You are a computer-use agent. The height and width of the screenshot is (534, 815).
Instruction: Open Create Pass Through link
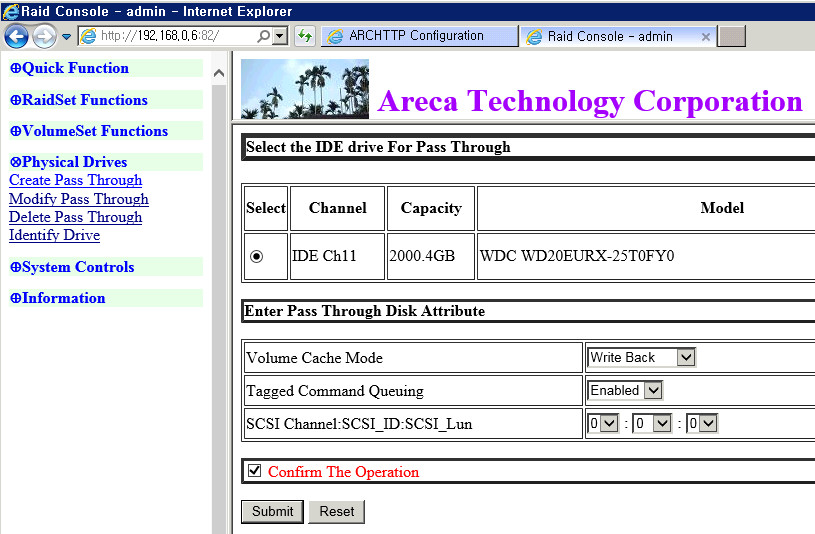click(75, 180)
